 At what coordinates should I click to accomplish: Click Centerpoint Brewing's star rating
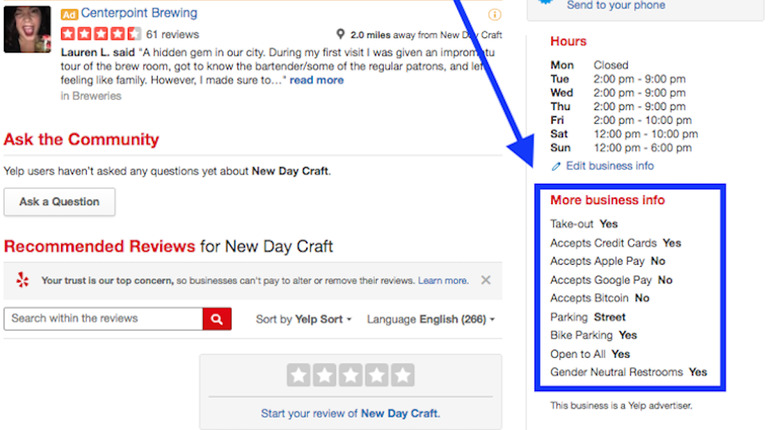(100, 34)
